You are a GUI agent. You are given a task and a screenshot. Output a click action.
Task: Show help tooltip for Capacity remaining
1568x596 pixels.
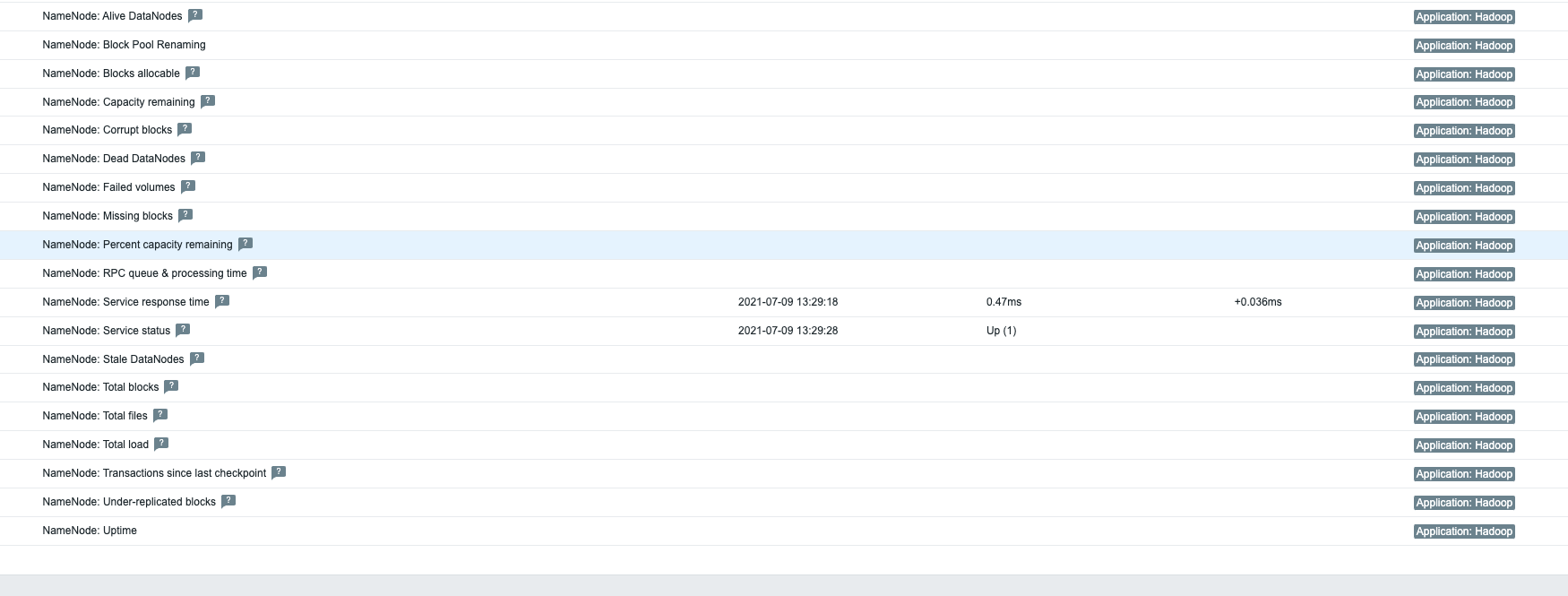tap(208, 101)
